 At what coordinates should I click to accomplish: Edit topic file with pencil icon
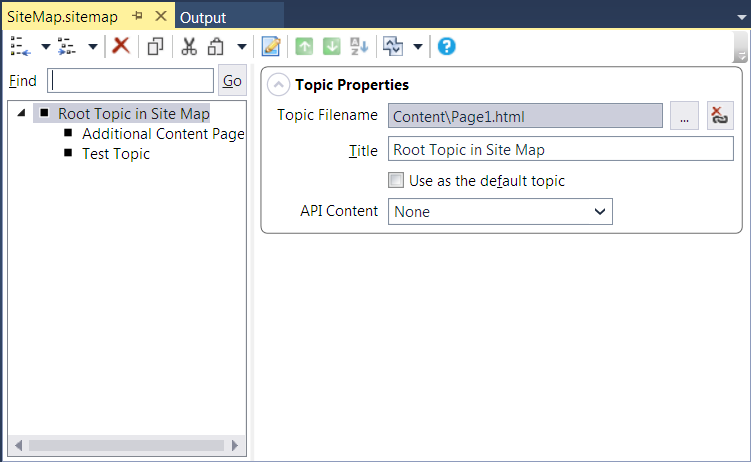271,46
